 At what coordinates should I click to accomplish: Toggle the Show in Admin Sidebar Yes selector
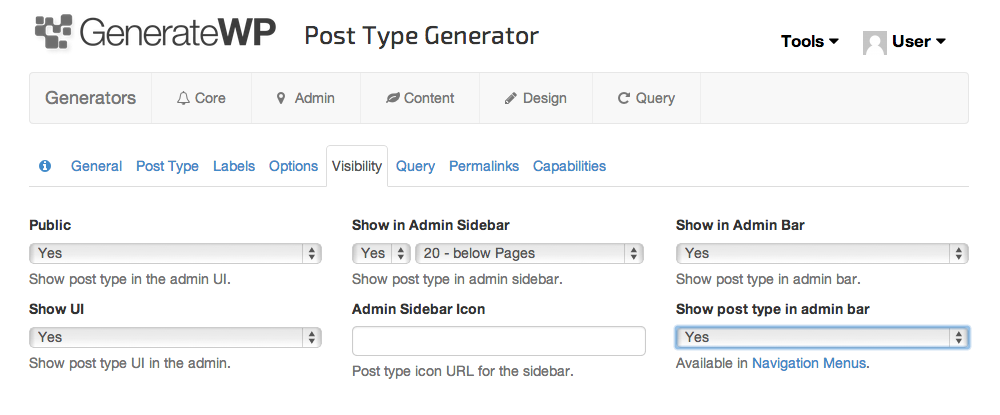pyautogui.click(x=381, y=253)
